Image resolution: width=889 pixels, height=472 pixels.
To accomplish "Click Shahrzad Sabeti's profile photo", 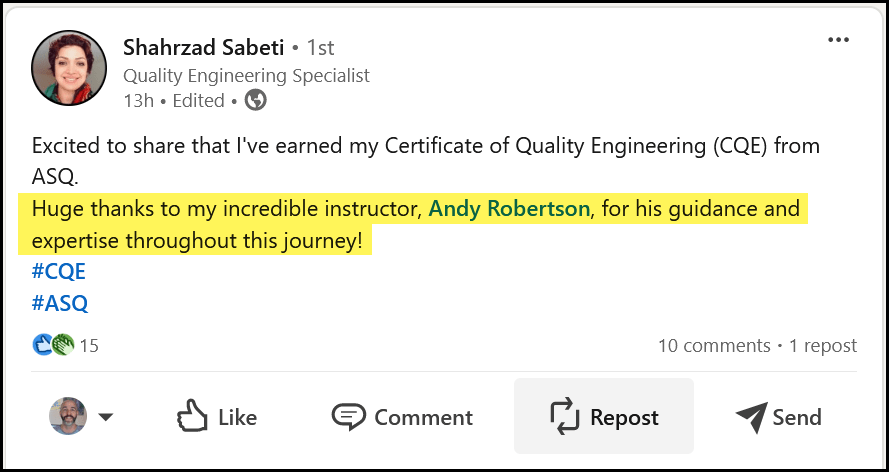I will point(69,68).
